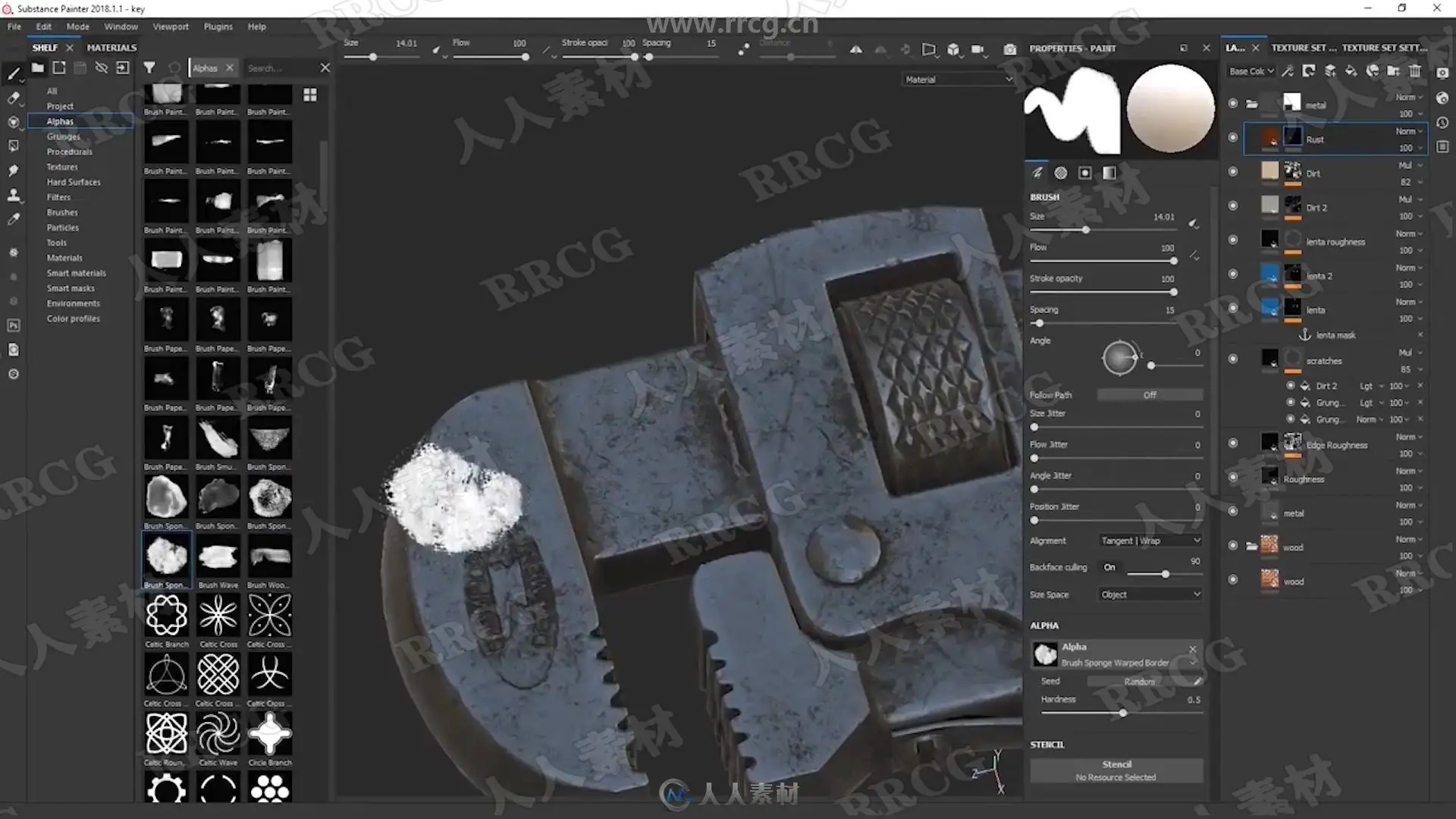Open the Viewport menu
This screenshot has width=1456, height=819.
pos(170,27)
